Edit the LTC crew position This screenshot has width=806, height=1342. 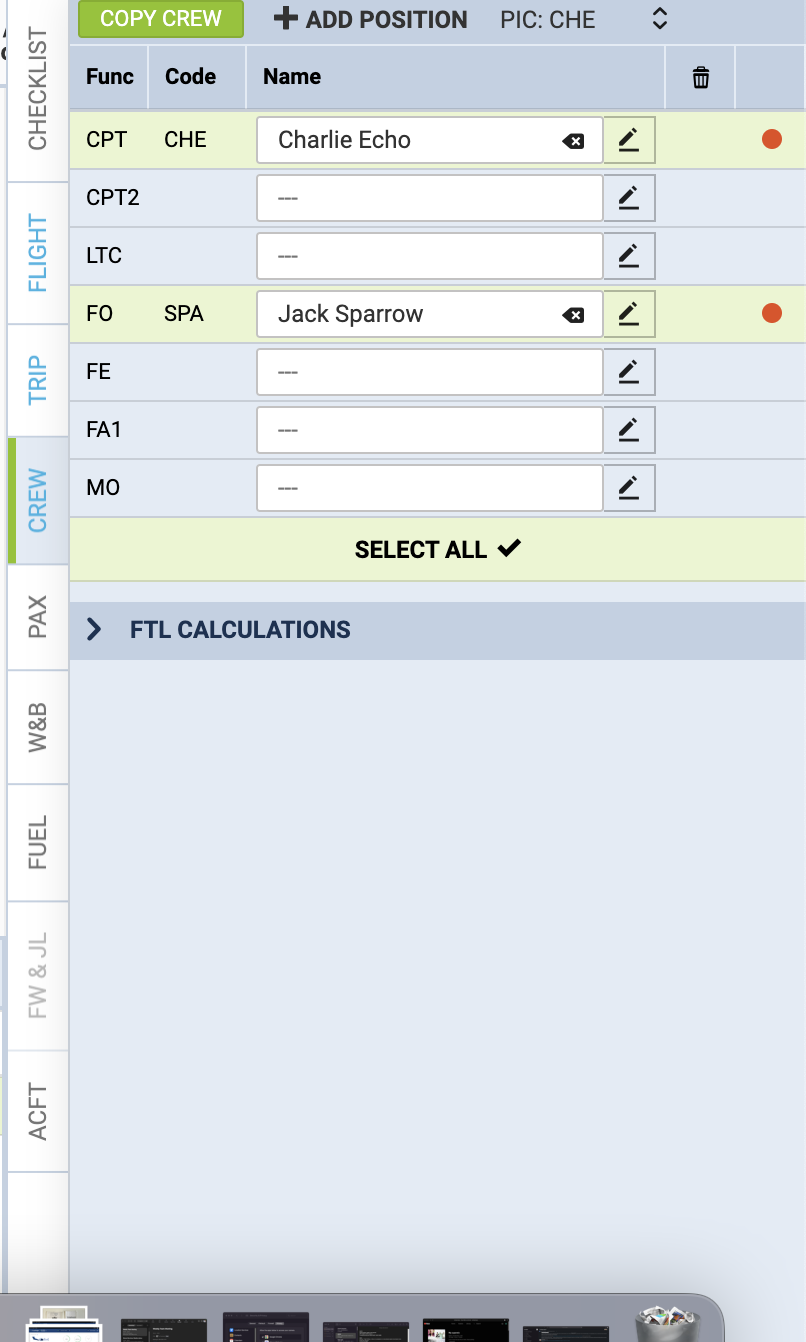pos(629,256)
